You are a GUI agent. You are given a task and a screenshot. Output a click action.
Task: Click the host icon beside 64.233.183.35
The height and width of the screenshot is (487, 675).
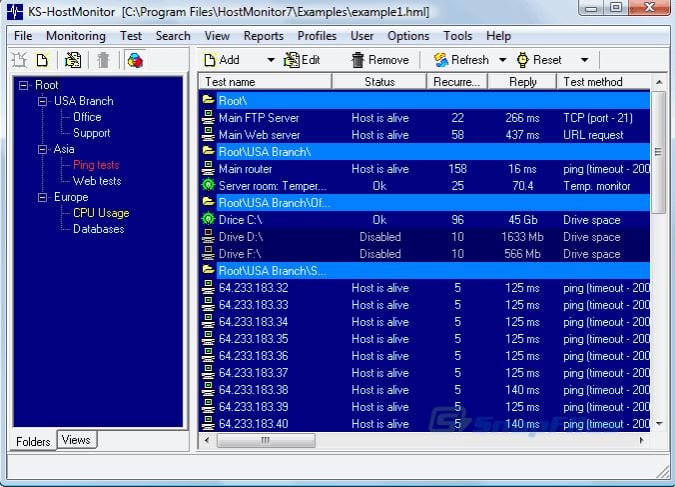tap(208, 338)
